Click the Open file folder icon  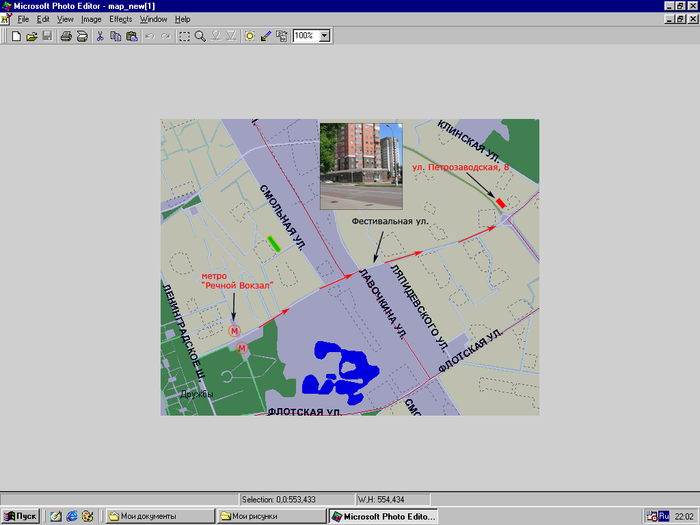32,36
